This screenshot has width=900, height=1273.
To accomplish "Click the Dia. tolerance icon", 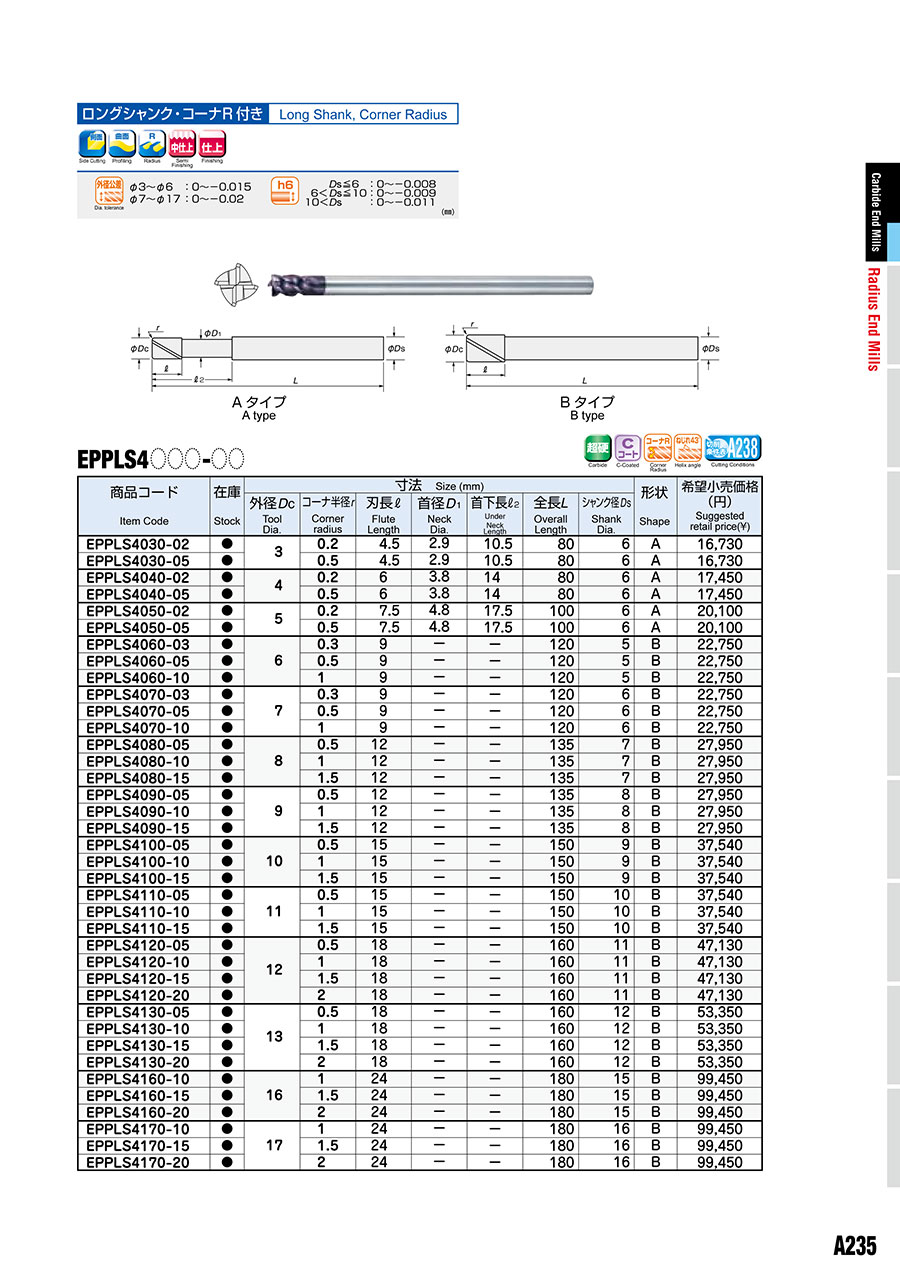I will (x=109, y=190).
